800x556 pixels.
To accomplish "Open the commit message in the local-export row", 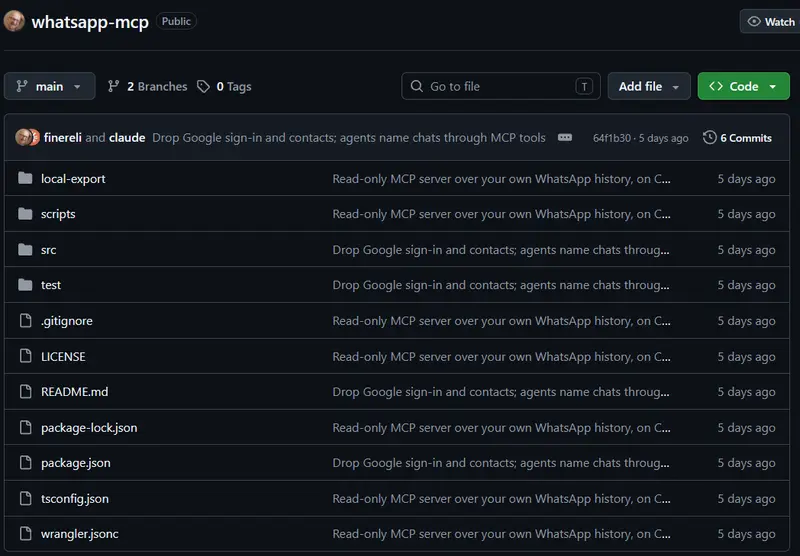I will (x=502, y=179).
